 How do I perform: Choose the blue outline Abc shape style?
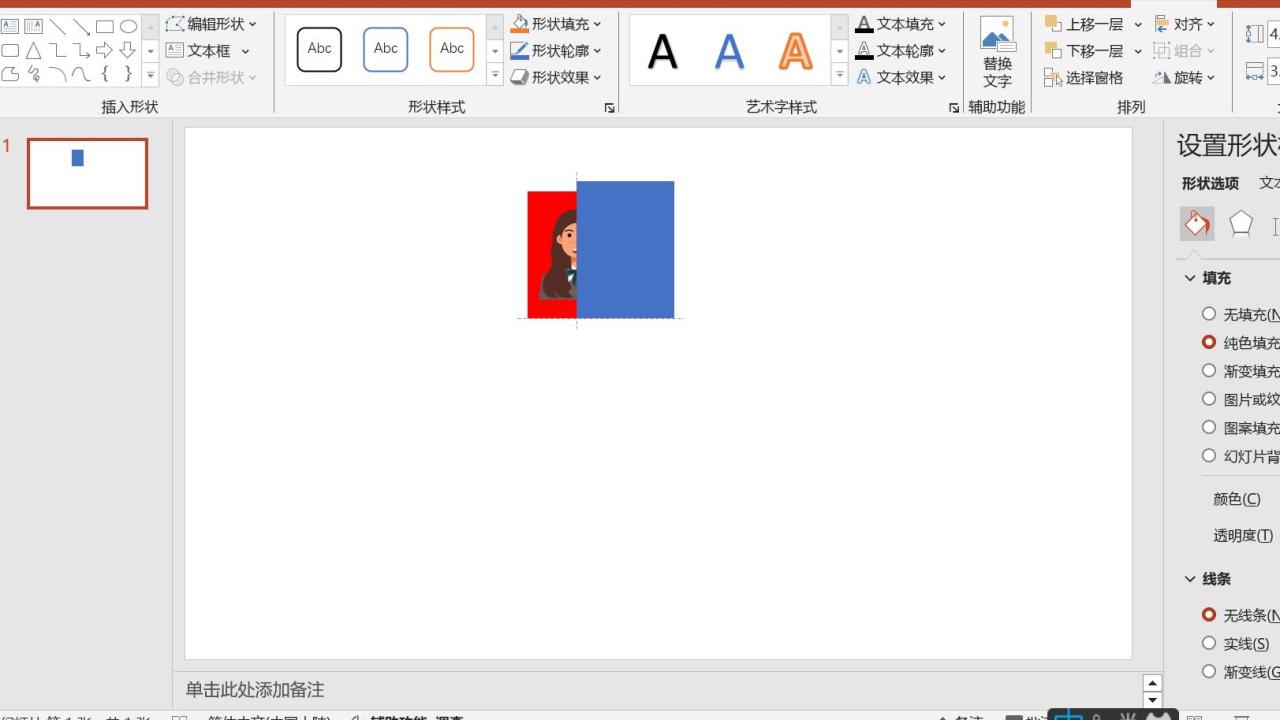pos(385,50)
